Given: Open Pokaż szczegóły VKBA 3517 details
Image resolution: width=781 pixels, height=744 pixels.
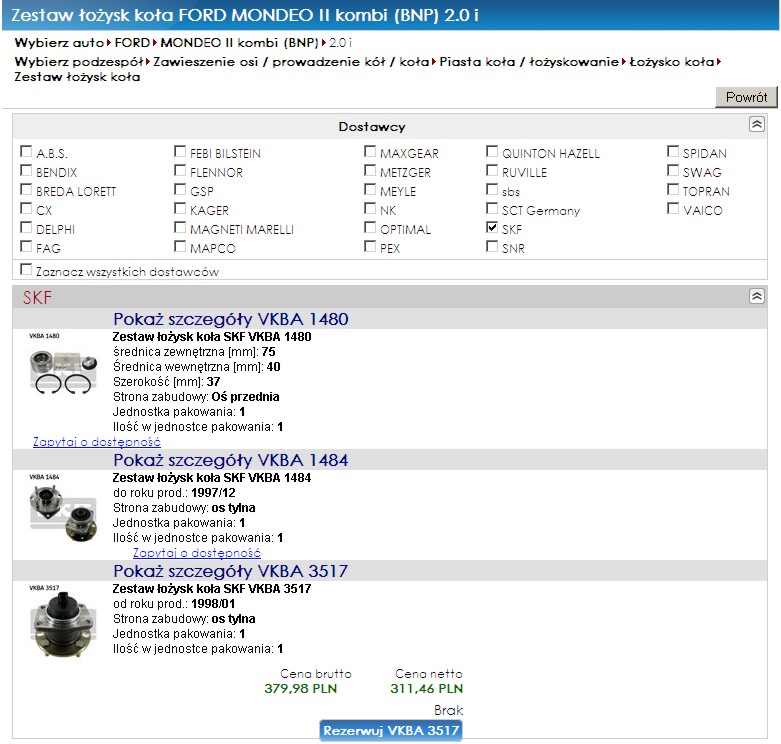Looking at the screenshot, I should pos(231,571).
